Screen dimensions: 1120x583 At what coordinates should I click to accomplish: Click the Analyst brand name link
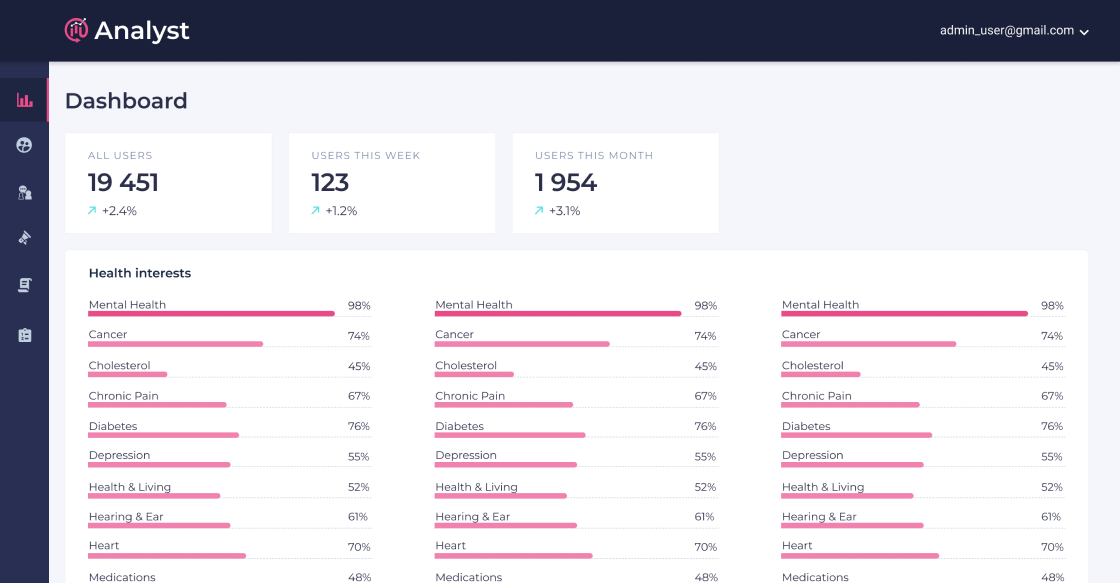[142, 31]
